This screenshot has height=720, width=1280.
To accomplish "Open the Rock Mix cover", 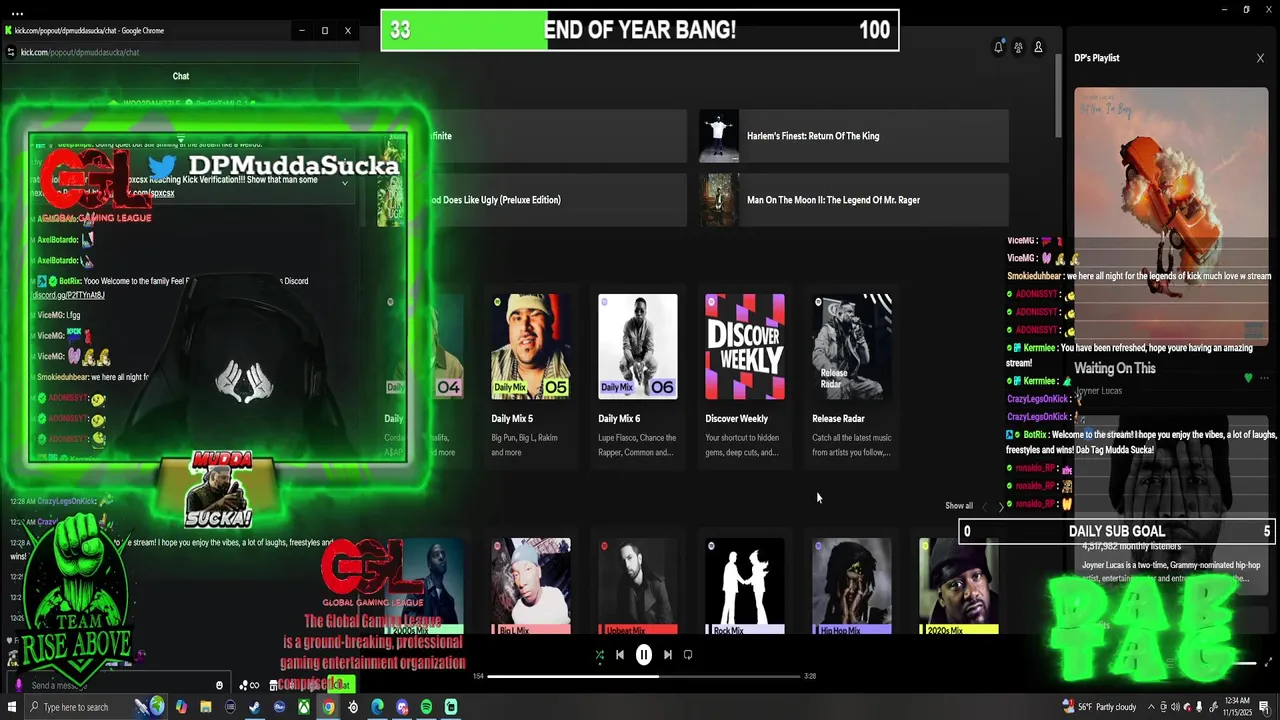I will [745, 586].
